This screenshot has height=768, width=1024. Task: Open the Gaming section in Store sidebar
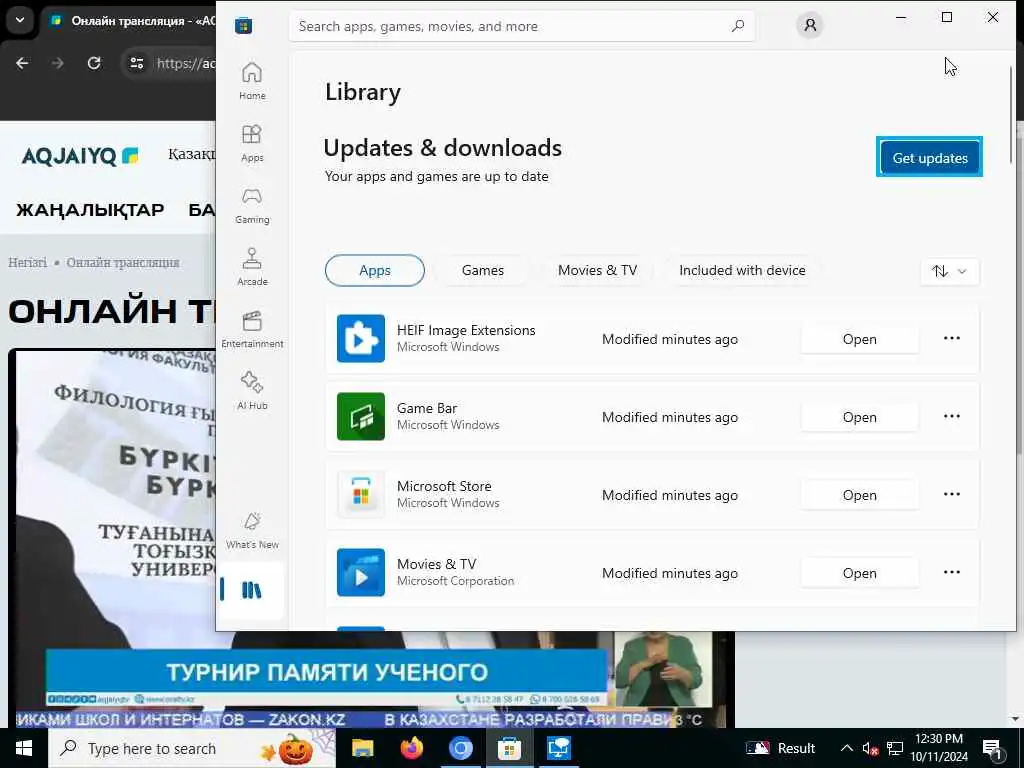[252, 205]
